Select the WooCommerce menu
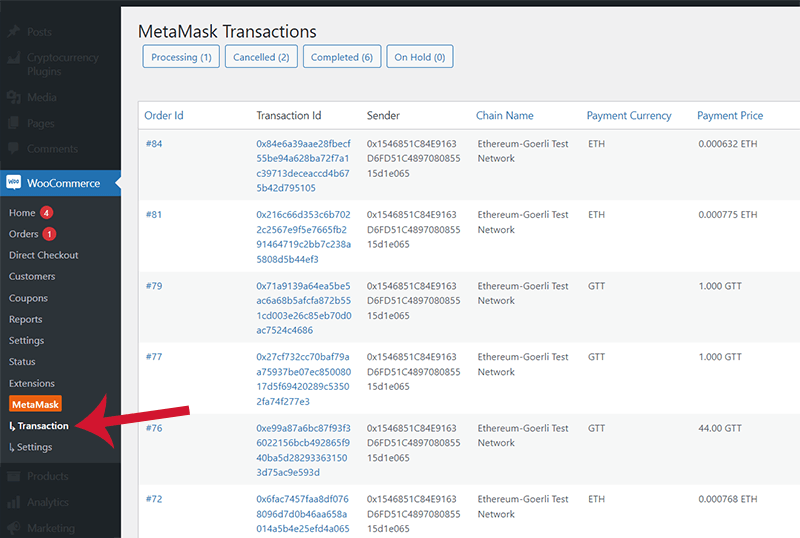The image size is (800, 538). (x=63, y=183)
